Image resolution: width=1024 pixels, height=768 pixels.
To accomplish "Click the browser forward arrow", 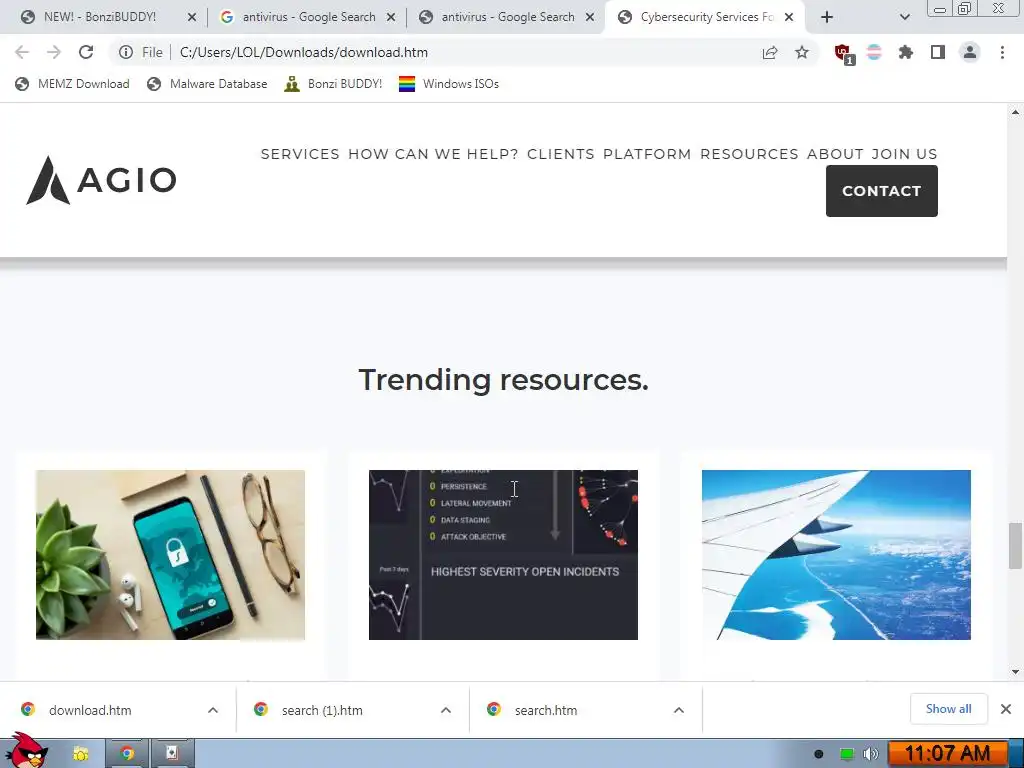I will point(54,52).
